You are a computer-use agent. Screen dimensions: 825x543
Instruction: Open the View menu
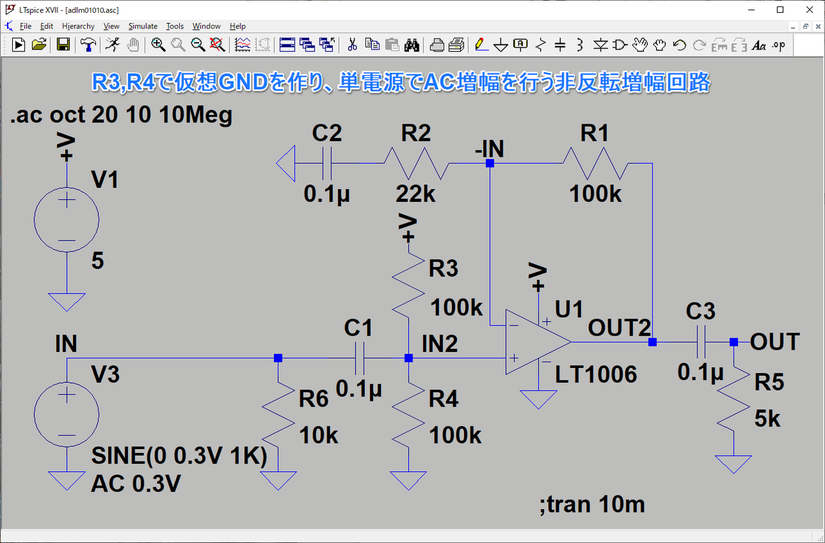(x=111, y=26)
